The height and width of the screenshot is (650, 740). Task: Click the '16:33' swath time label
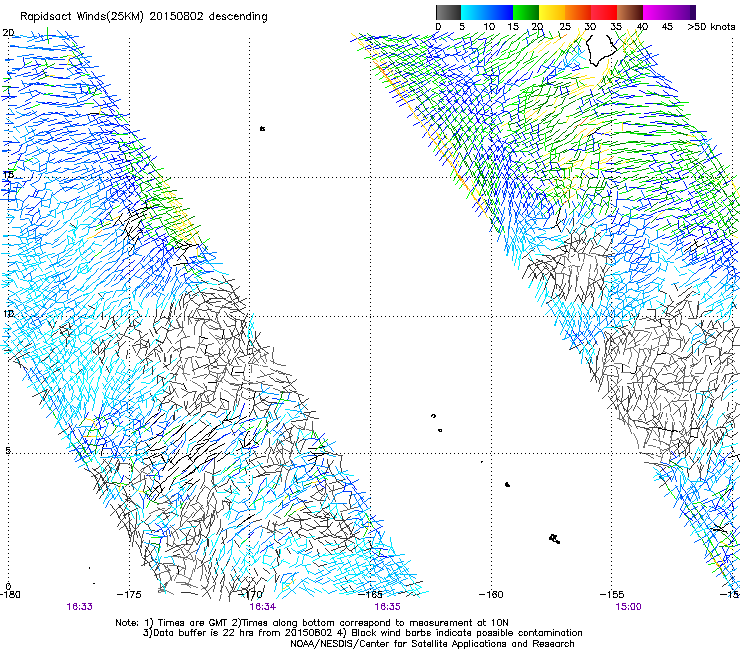tap(79, 607)
